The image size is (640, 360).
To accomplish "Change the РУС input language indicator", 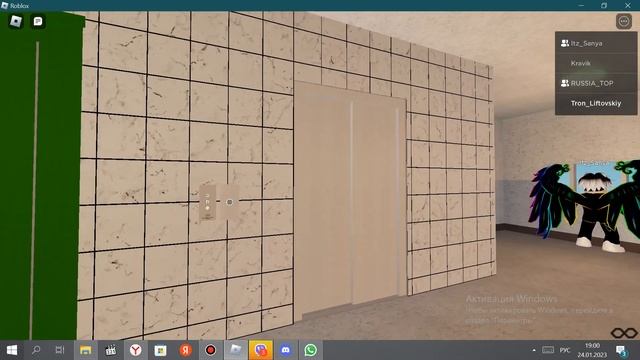I will (x=565, y=350).
